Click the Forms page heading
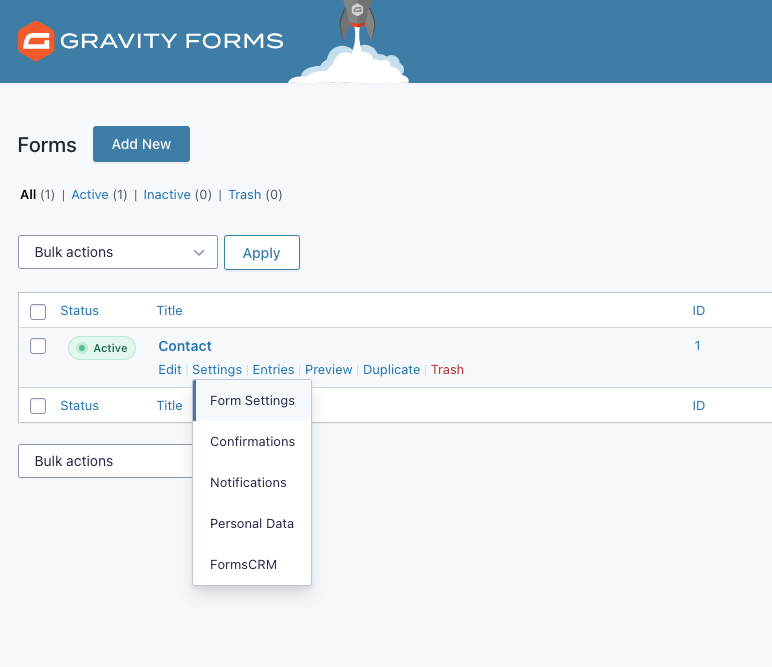Screen dimensions: 772x667 pos(47,145)
